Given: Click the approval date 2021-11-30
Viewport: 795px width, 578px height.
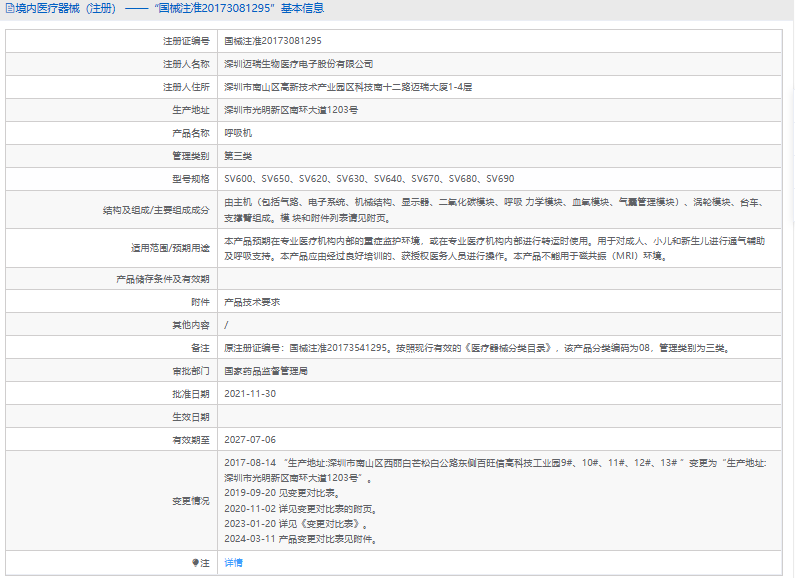Looking at the screenshot, I should coord(250,394).
